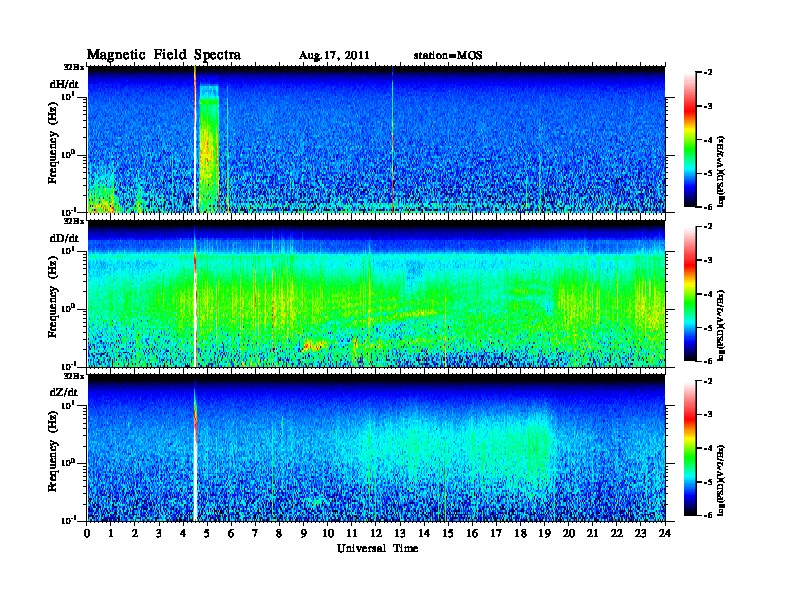The height and width of the screenshot is (612, 792).
Task: Click the -4 tick of dZ/dt color scale
Action: [708, 448]
